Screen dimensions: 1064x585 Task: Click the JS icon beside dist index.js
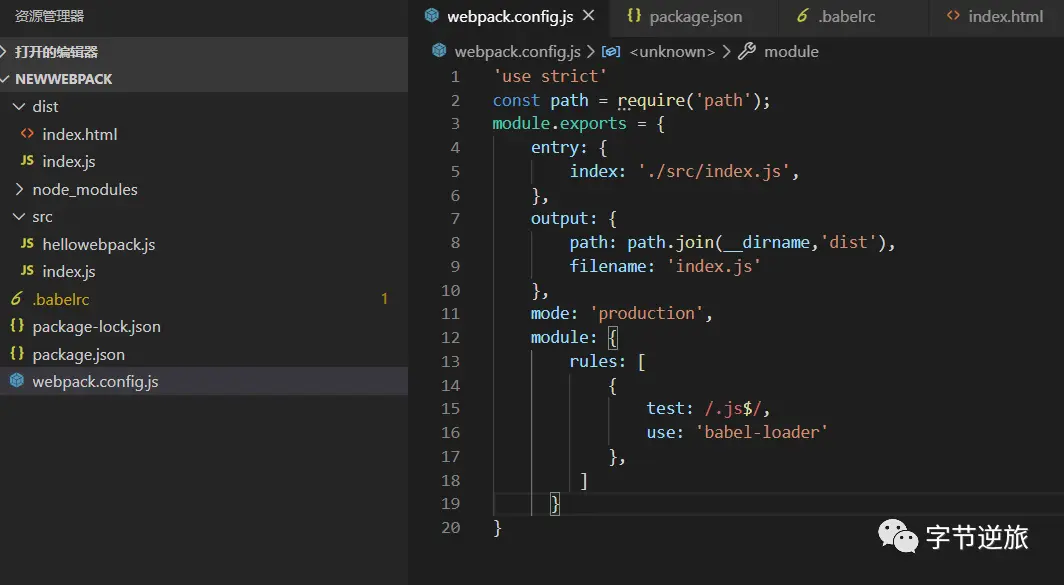click(27, 160)
